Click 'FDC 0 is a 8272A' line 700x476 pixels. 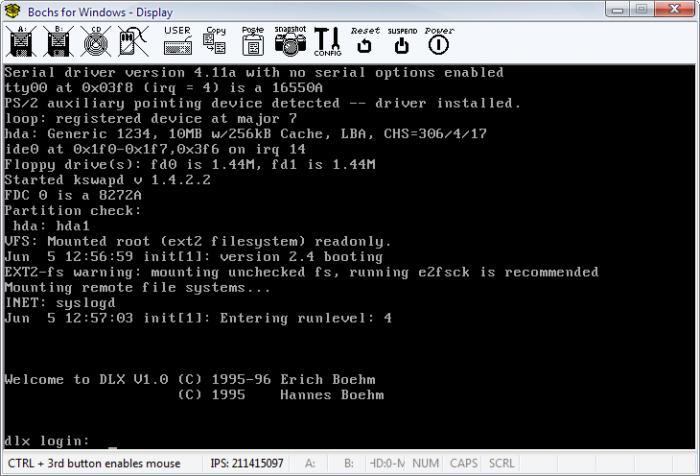(x=73, y=195)
